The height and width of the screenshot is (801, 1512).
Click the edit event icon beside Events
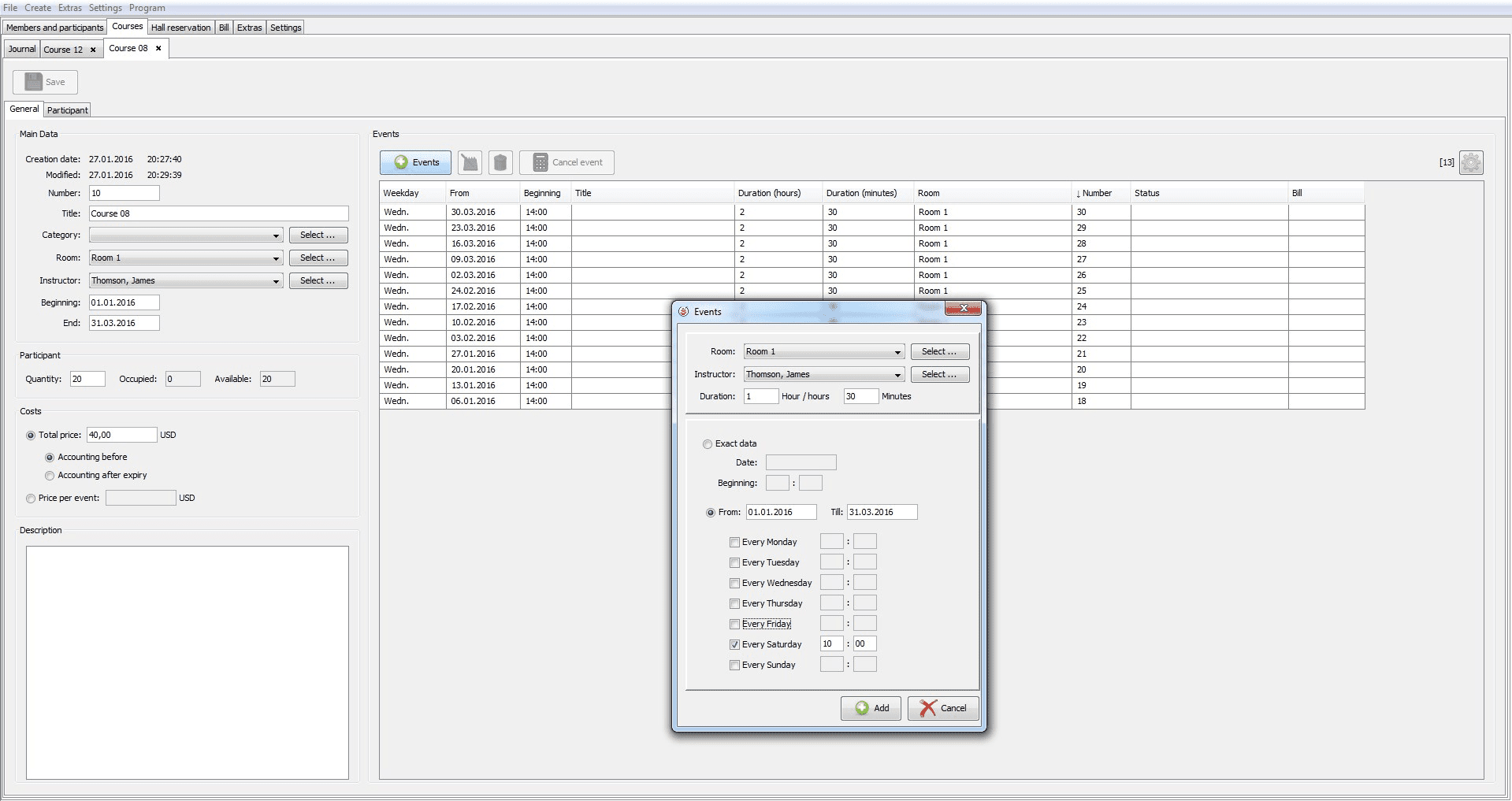pos(470,162)
